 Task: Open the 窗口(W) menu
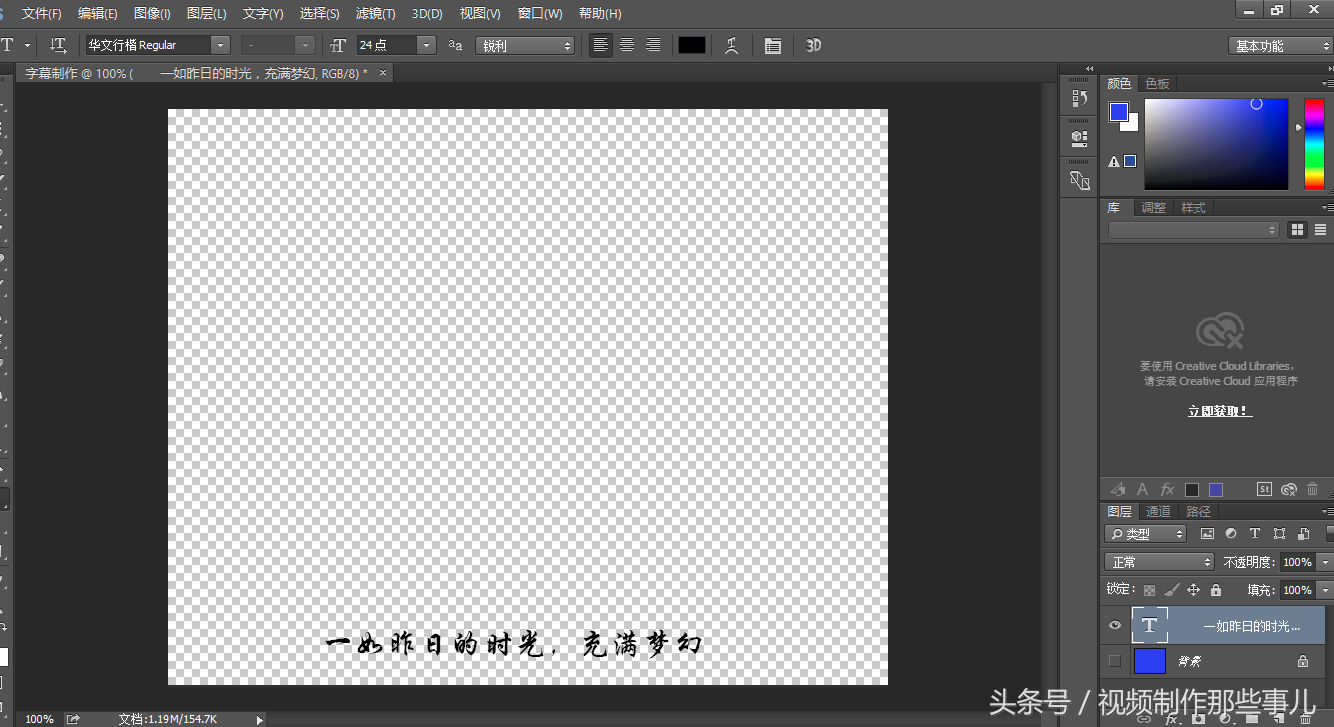pyautogui.click(x=540, y=14)
